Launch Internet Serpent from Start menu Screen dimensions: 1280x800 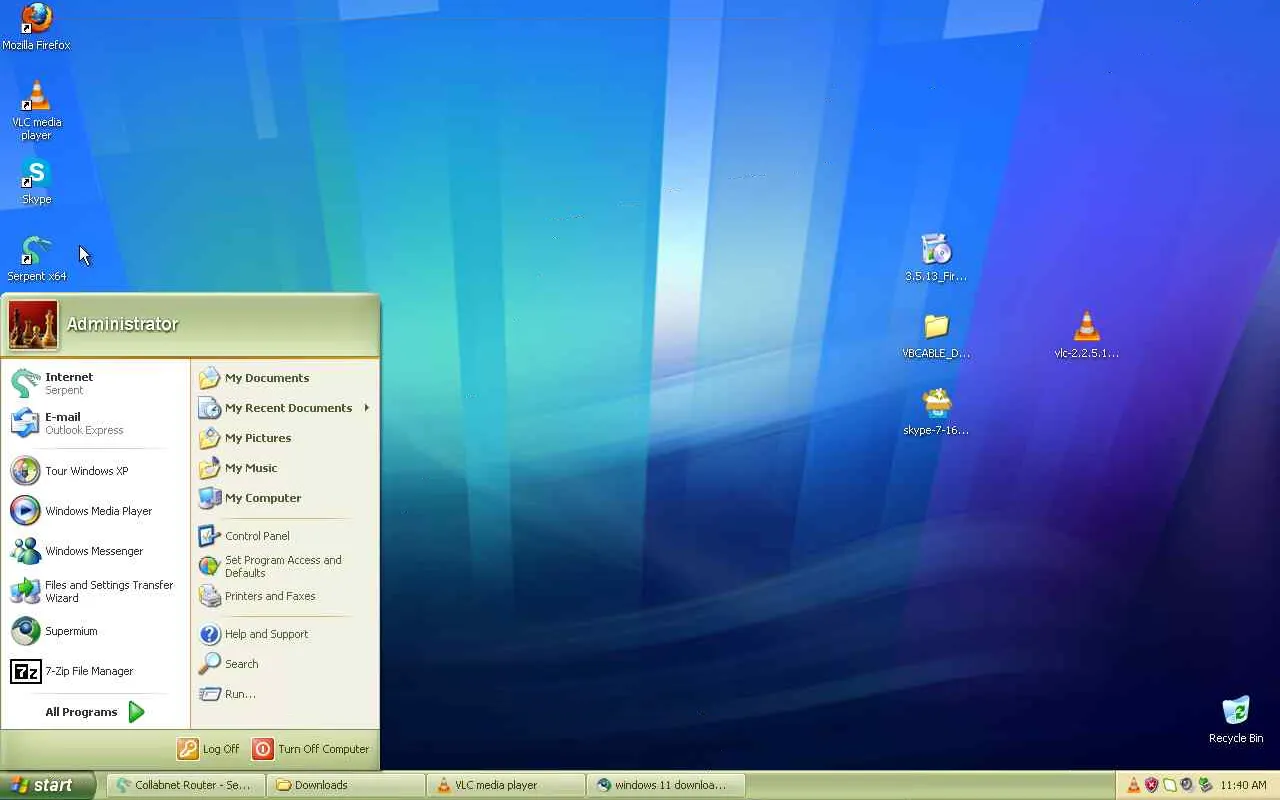[96, 383]
